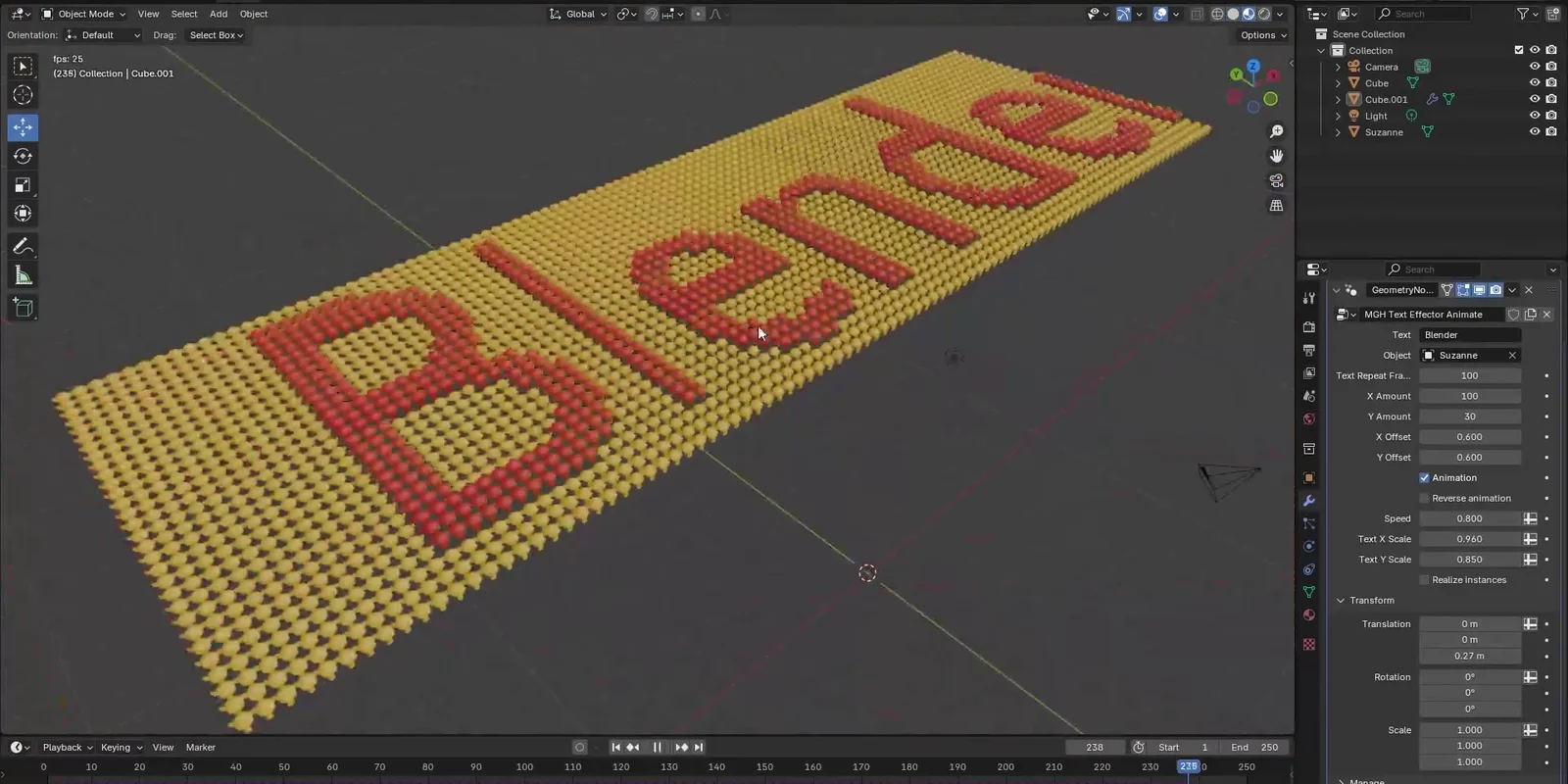Switch perspective/orthographic grid icon
Viewport: 1568px width, 784px height.
point(1276,206)
